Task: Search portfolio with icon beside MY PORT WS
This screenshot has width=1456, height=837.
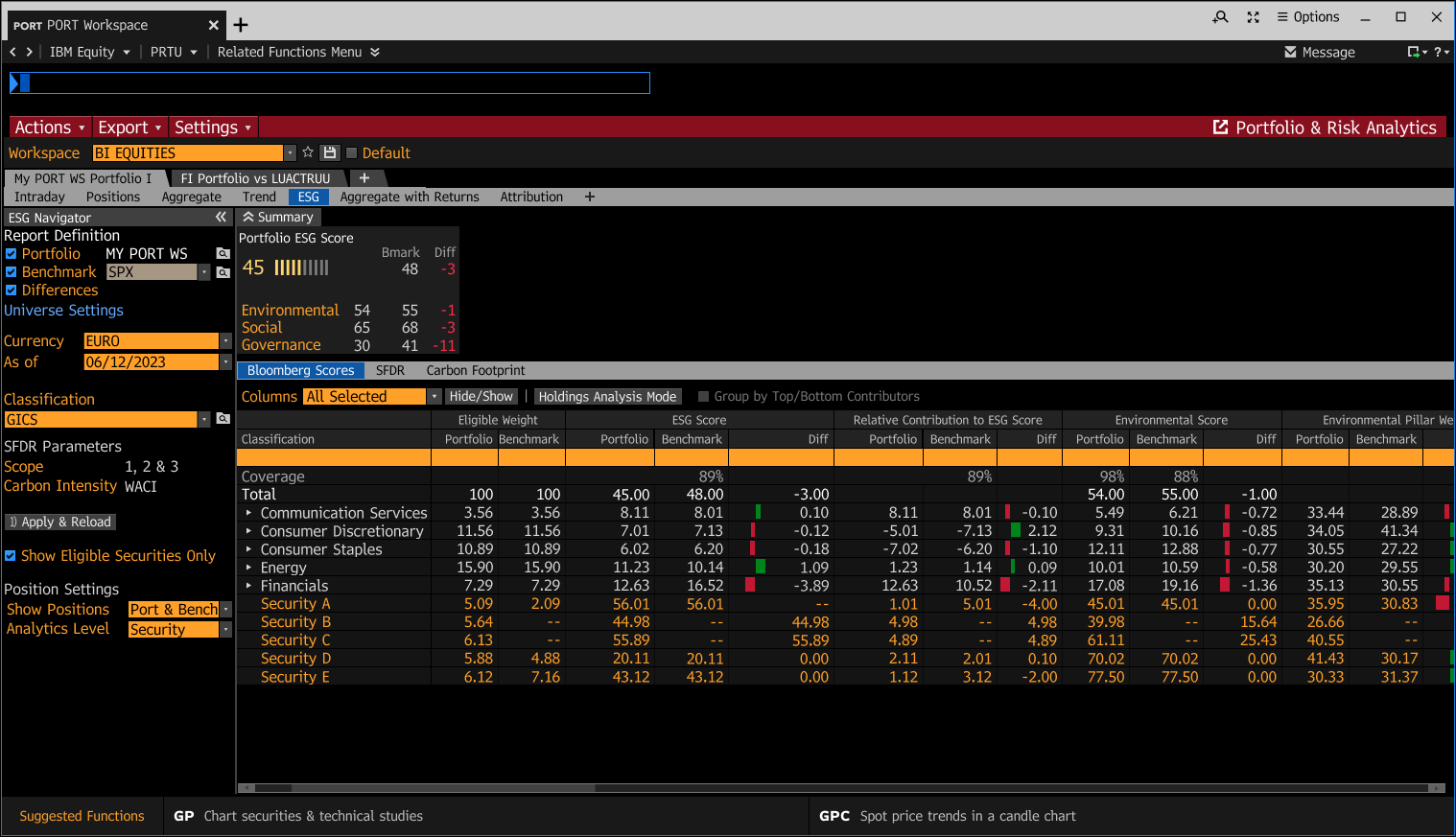Action: click(x=223, y=254)
